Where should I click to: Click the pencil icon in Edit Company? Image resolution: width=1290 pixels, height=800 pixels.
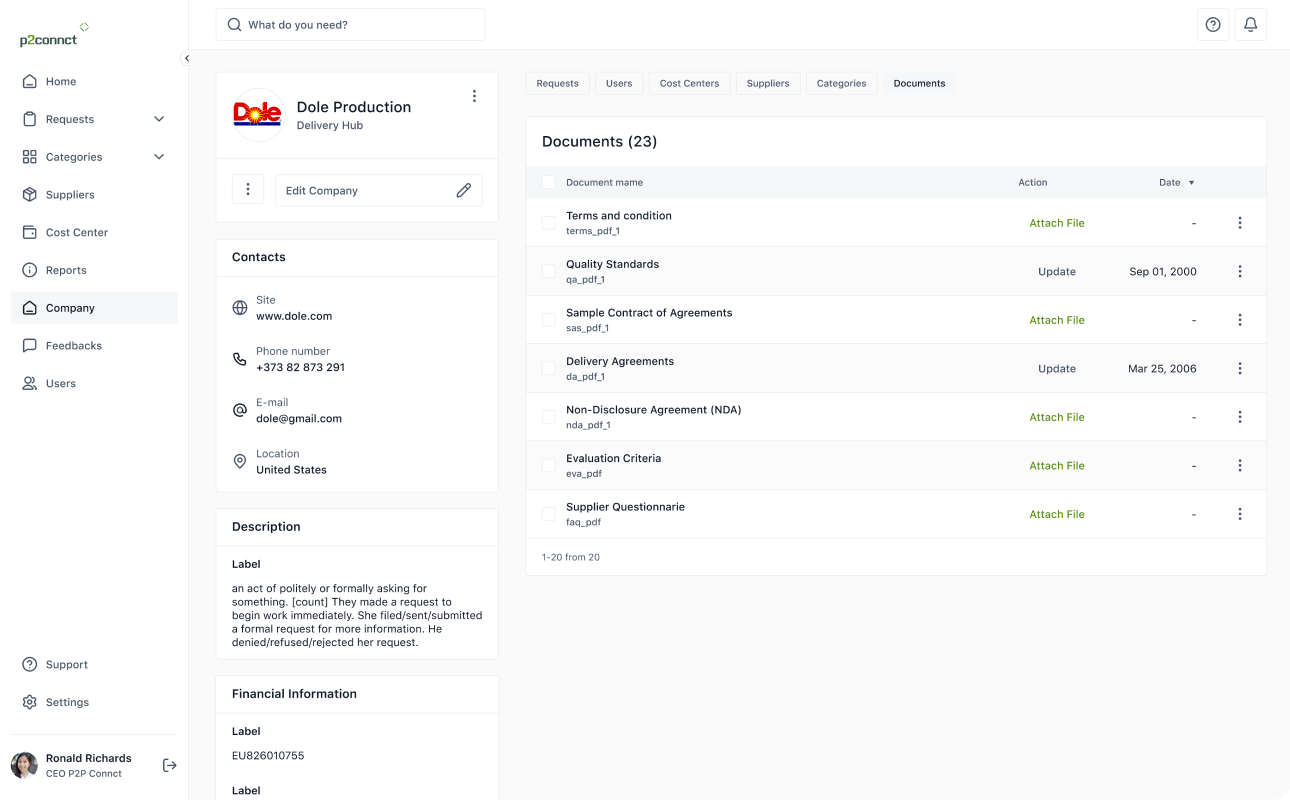pos(463,190)
